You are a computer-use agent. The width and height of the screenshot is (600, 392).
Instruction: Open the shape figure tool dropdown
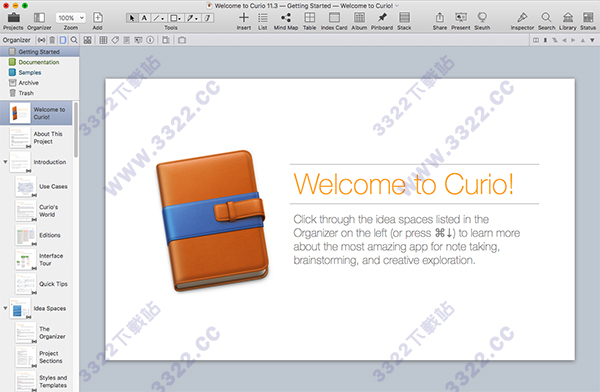tap(175, 18)
